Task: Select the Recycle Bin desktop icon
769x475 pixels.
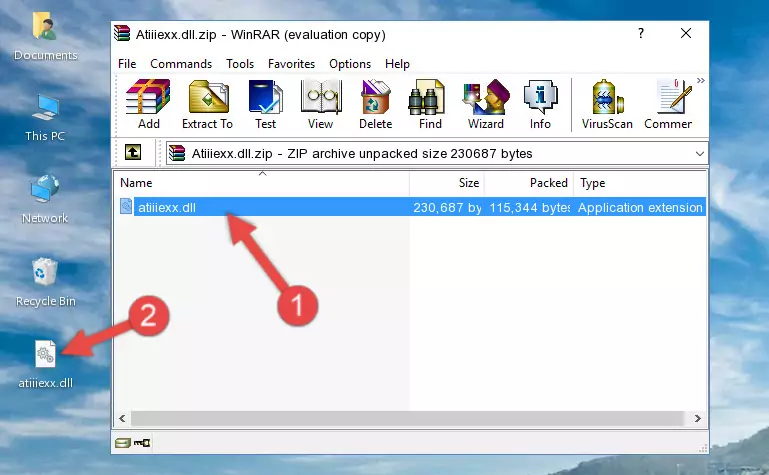Action: [x=45, y=282]
